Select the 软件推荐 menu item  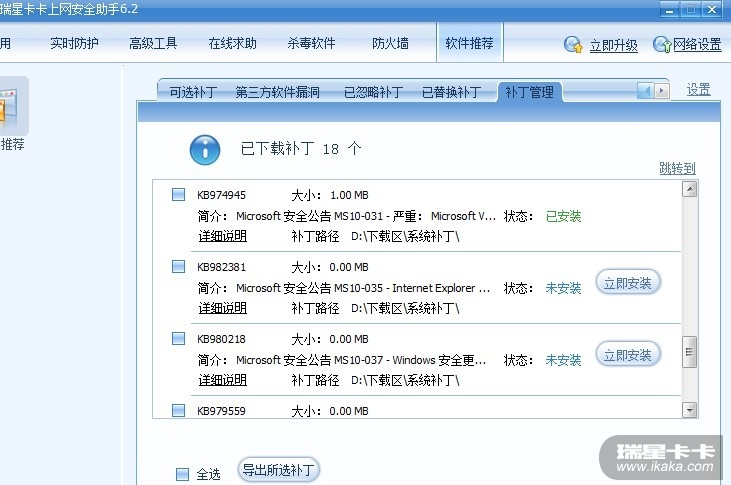(469, 43)
